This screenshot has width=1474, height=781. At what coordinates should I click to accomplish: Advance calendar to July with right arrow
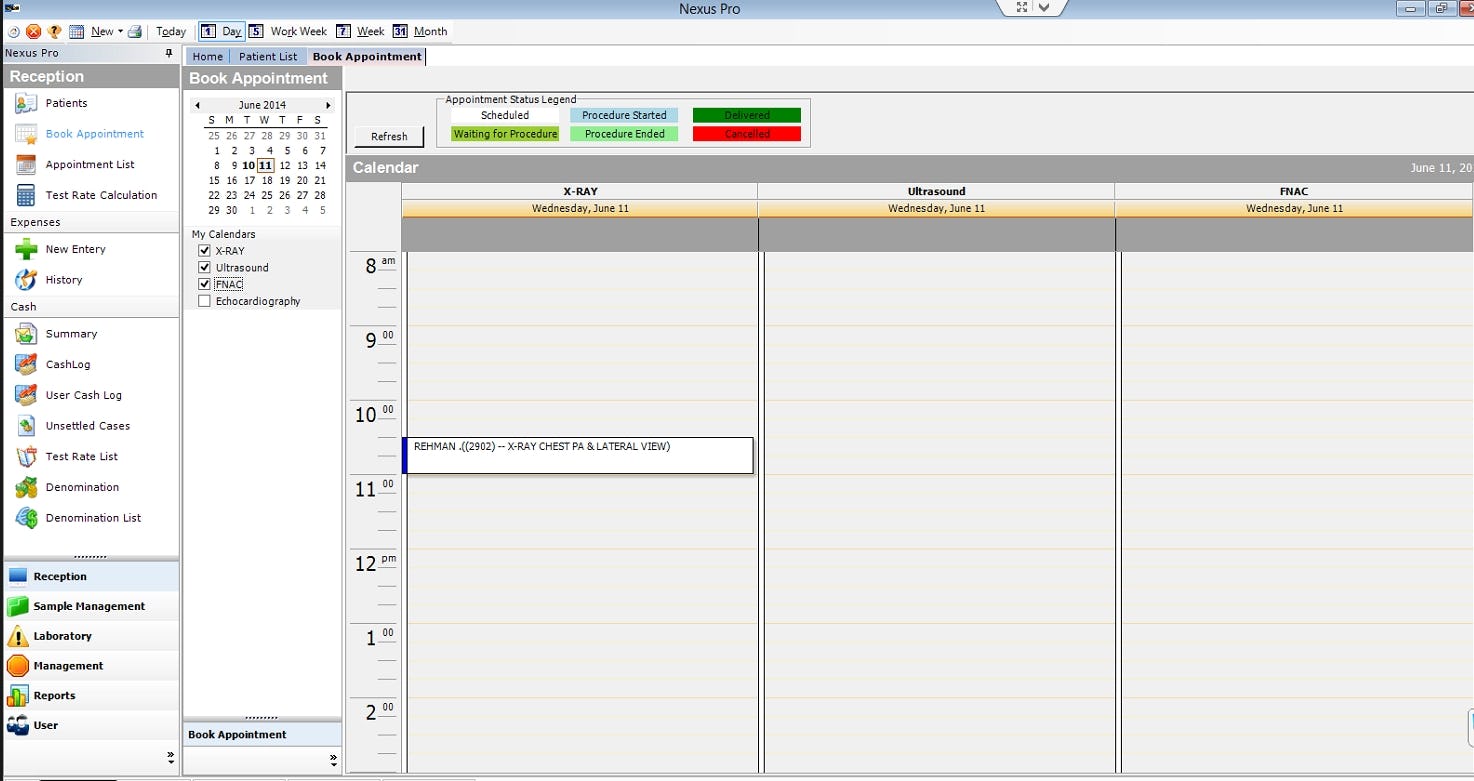point(328,104)
